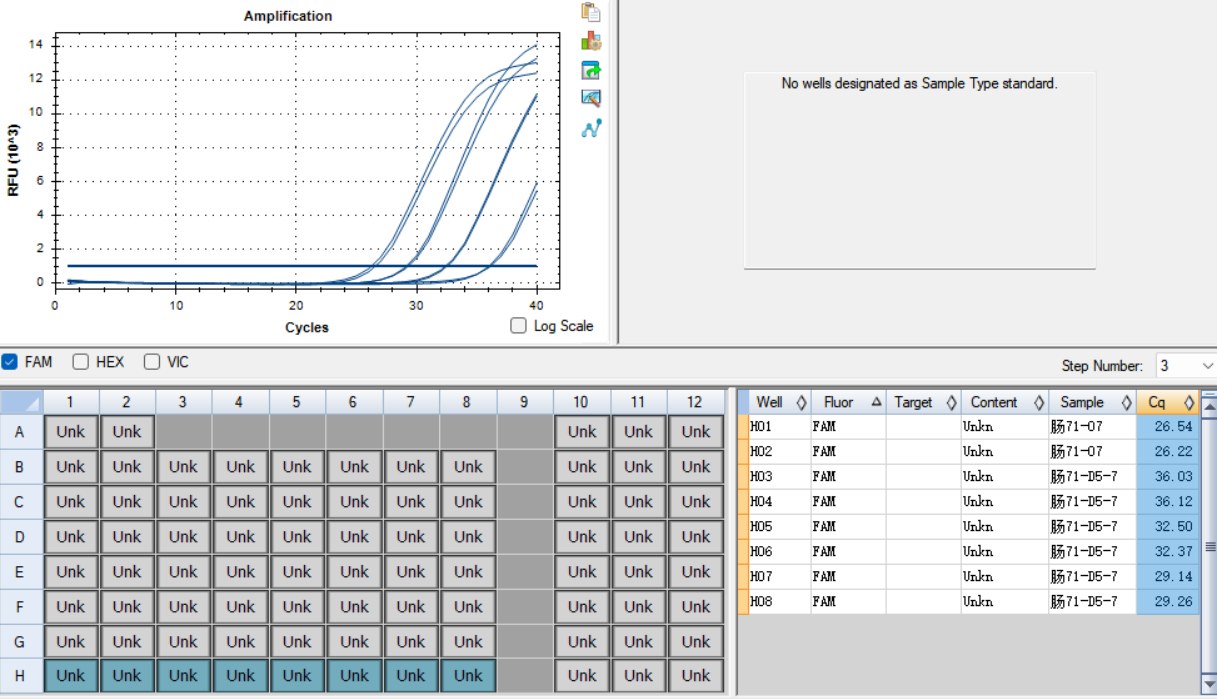Click the Content cell in H06 row
The image size is (1217, 699).
coord(1005,552)
